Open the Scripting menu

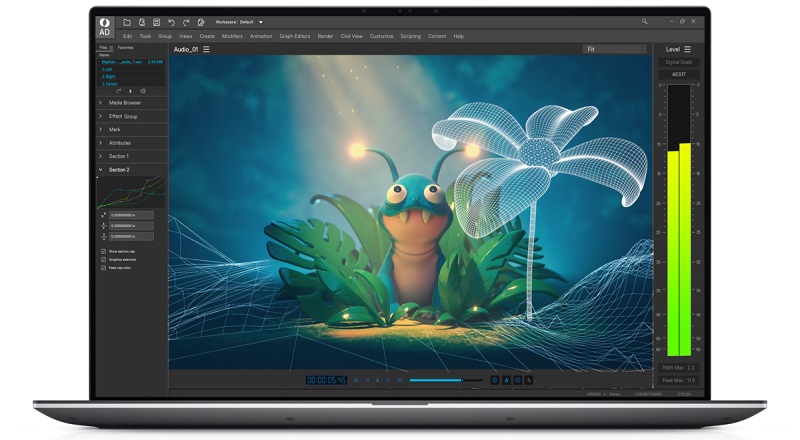coord(411,36)
